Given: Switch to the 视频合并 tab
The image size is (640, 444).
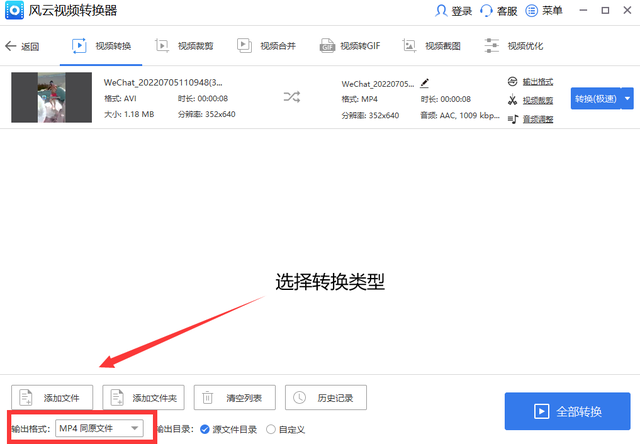Looking at the screenshot, I should tap(267, 46).
